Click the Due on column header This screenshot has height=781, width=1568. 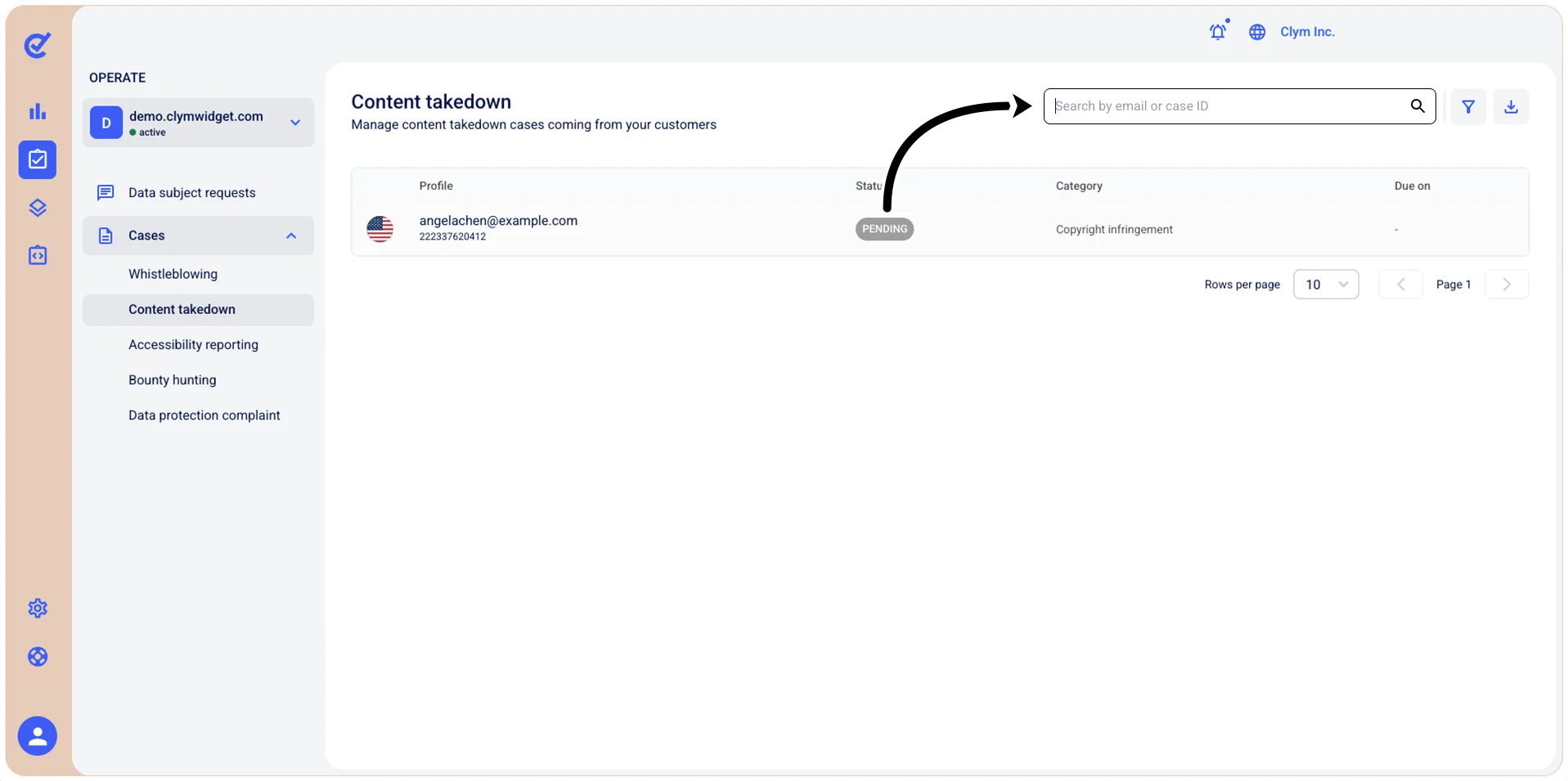tap(1412, 186)
